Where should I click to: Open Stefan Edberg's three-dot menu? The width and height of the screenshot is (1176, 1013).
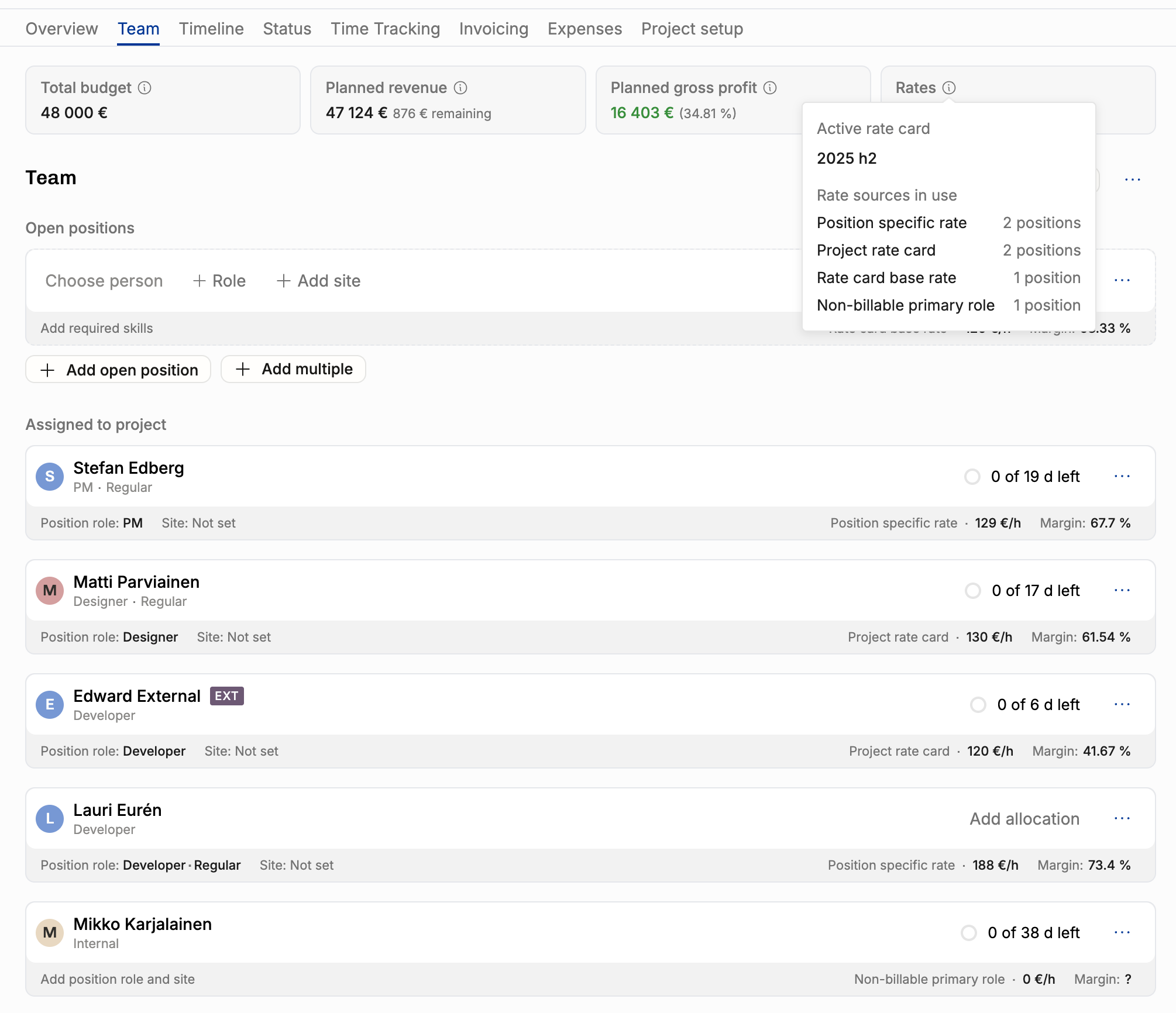1122,476
